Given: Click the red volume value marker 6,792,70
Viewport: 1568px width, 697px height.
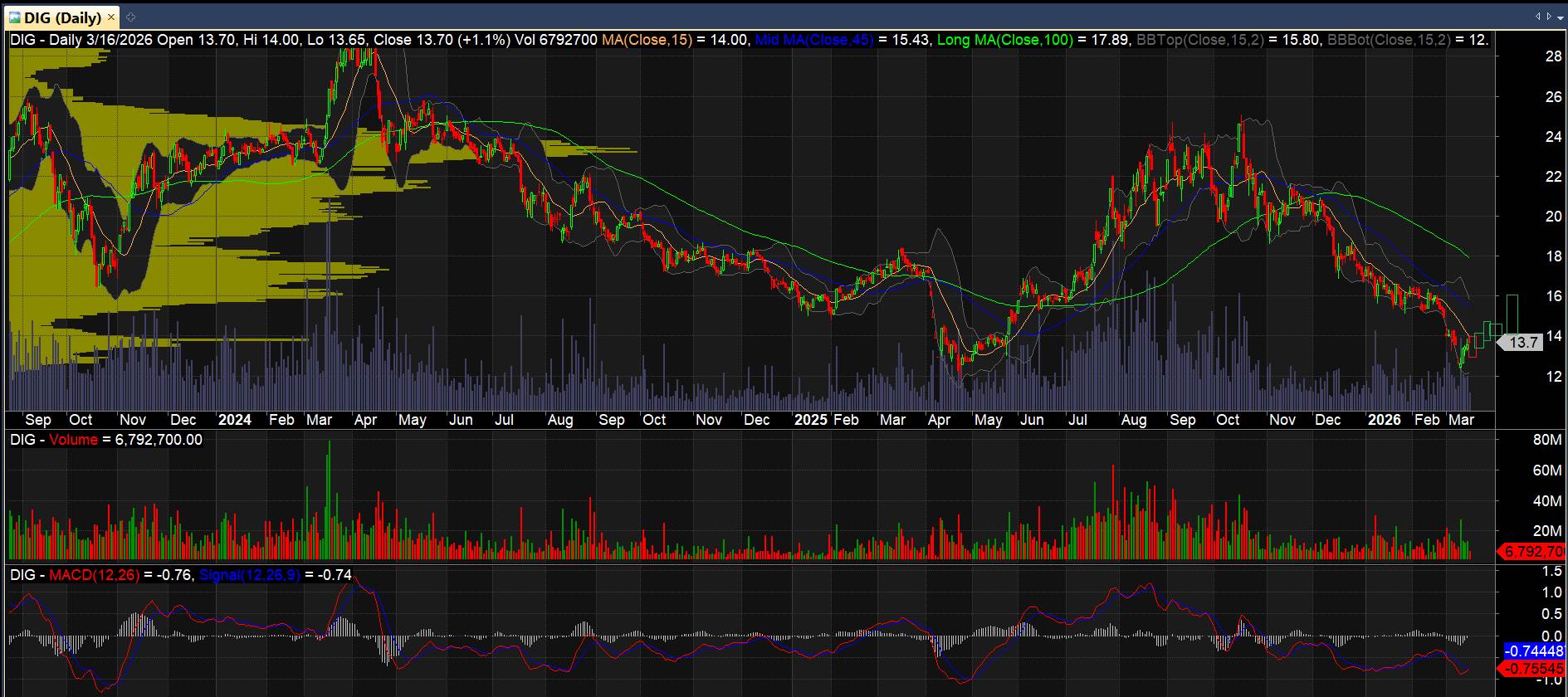Looking at the screenshot, I should 1532,551.
